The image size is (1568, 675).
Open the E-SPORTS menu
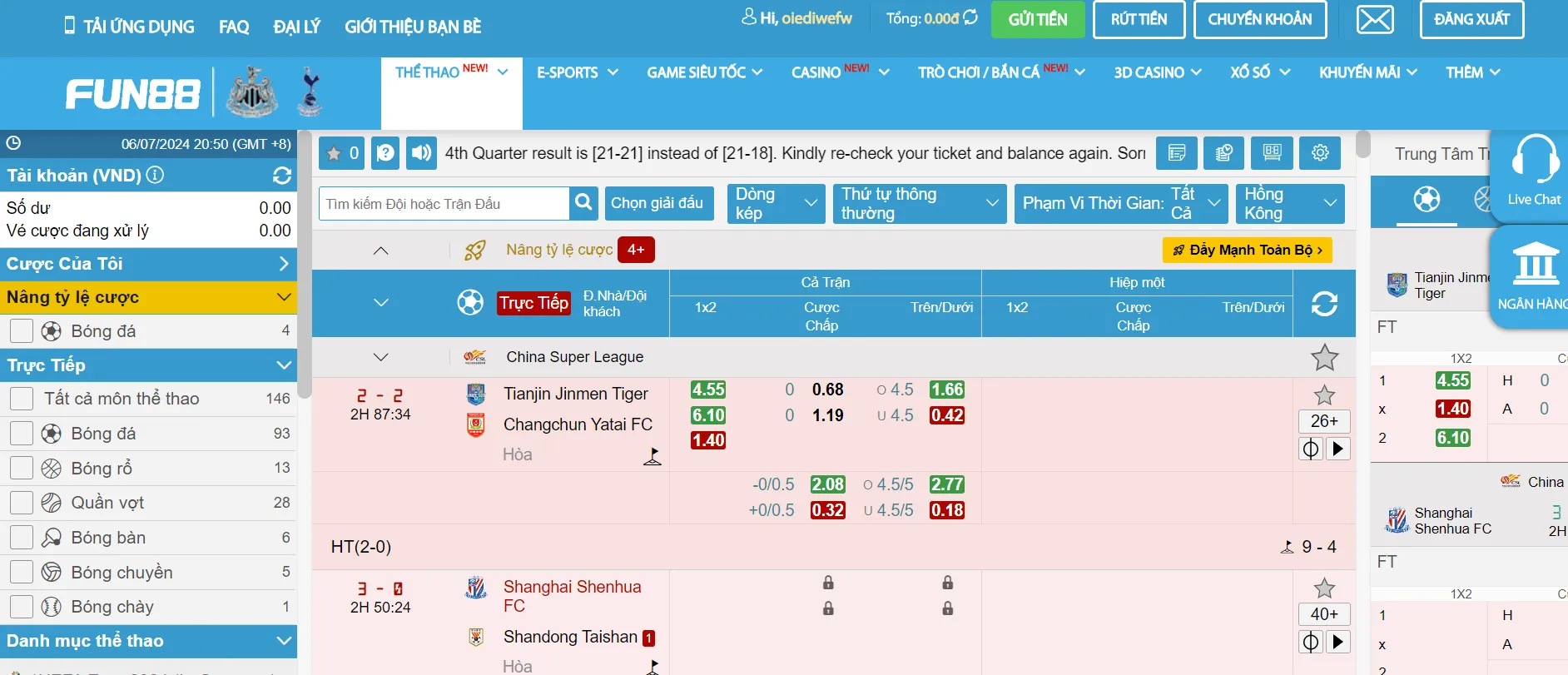click(578, 72)
